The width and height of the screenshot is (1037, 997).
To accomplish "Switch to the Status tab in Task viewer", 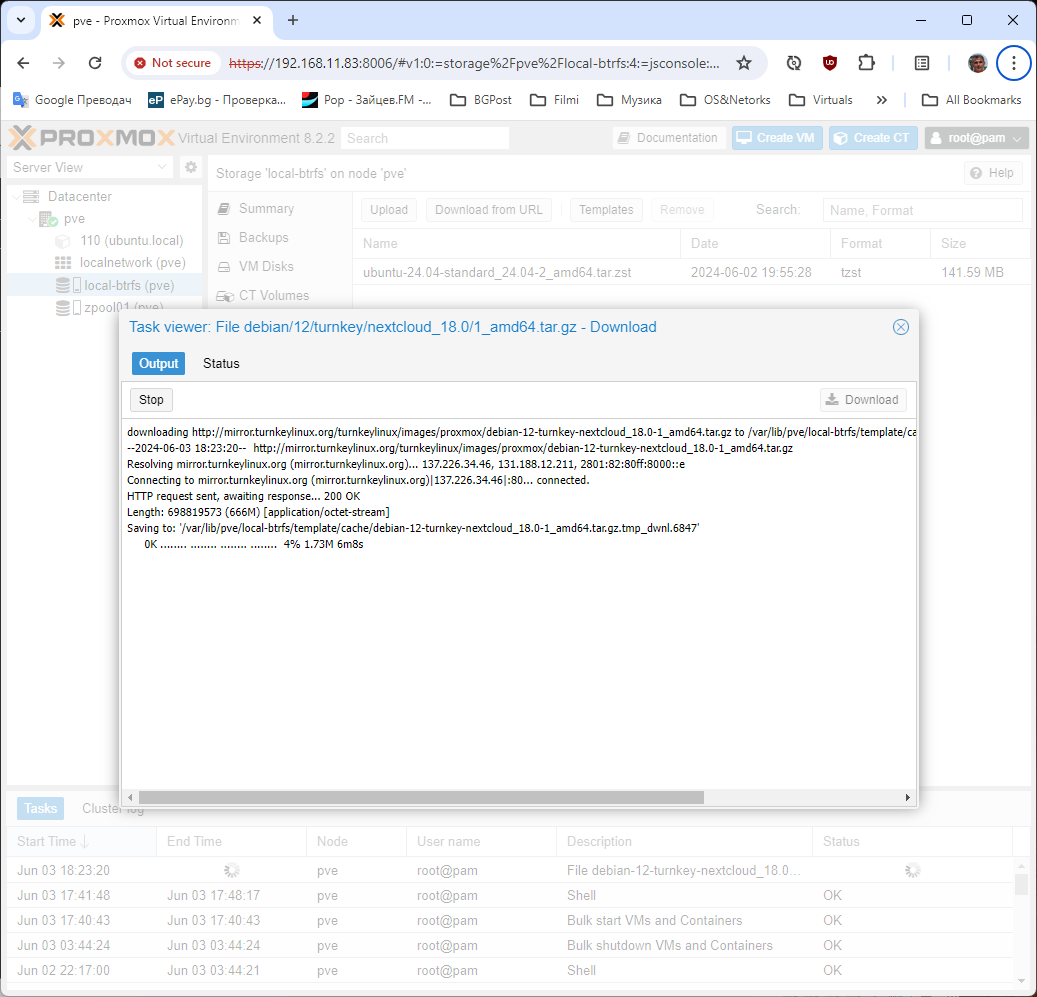I will (221, 364).
